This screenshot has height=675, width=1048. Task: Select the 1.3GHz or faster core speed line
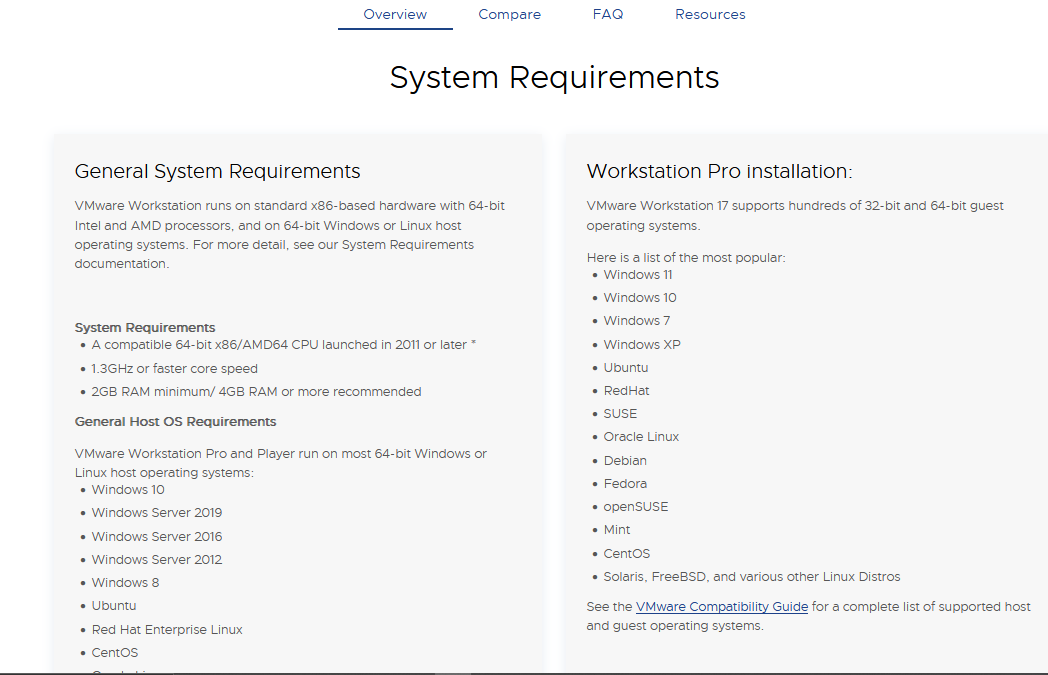coord(174,368)
